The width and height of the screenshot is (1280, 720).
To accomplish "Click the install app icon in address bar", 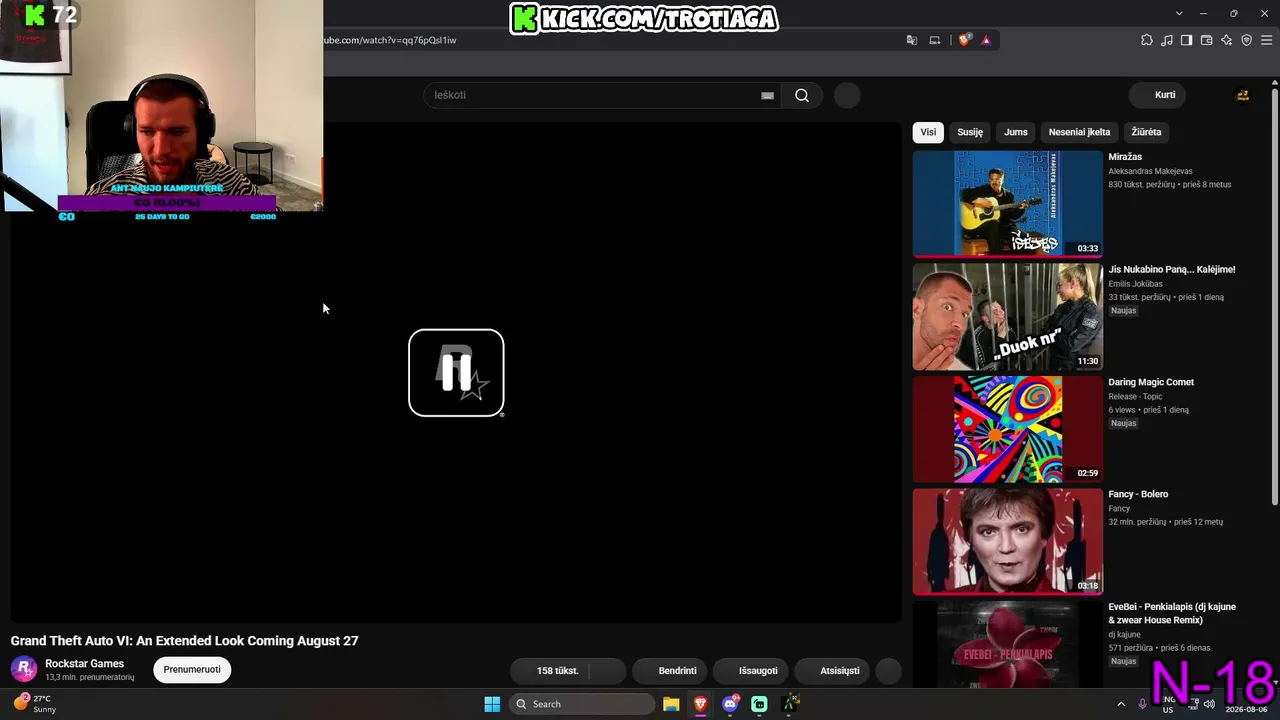I will [935, 40].
